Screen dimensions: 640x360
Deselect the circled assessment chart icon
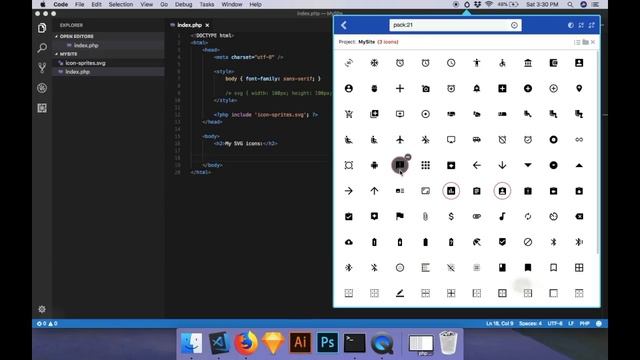[451, 191]
